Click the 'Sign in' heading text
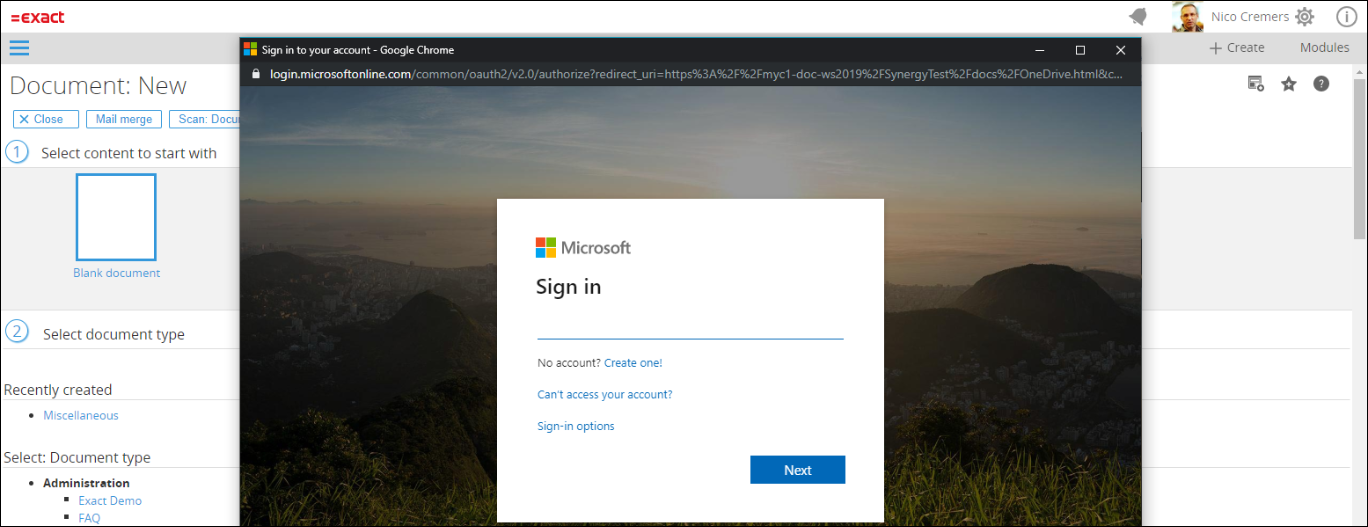This screenshot has height=527, width=1368. click(x=569, y=287)
